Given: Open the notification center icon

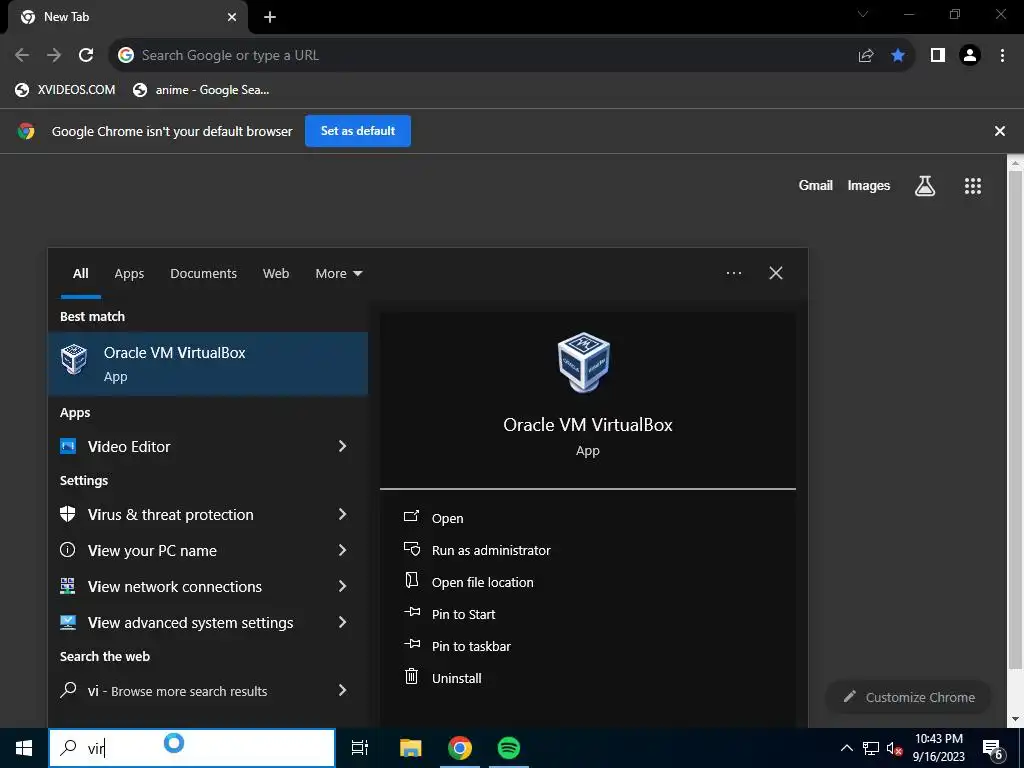Looking at the screenshot, I should point(993,748).
